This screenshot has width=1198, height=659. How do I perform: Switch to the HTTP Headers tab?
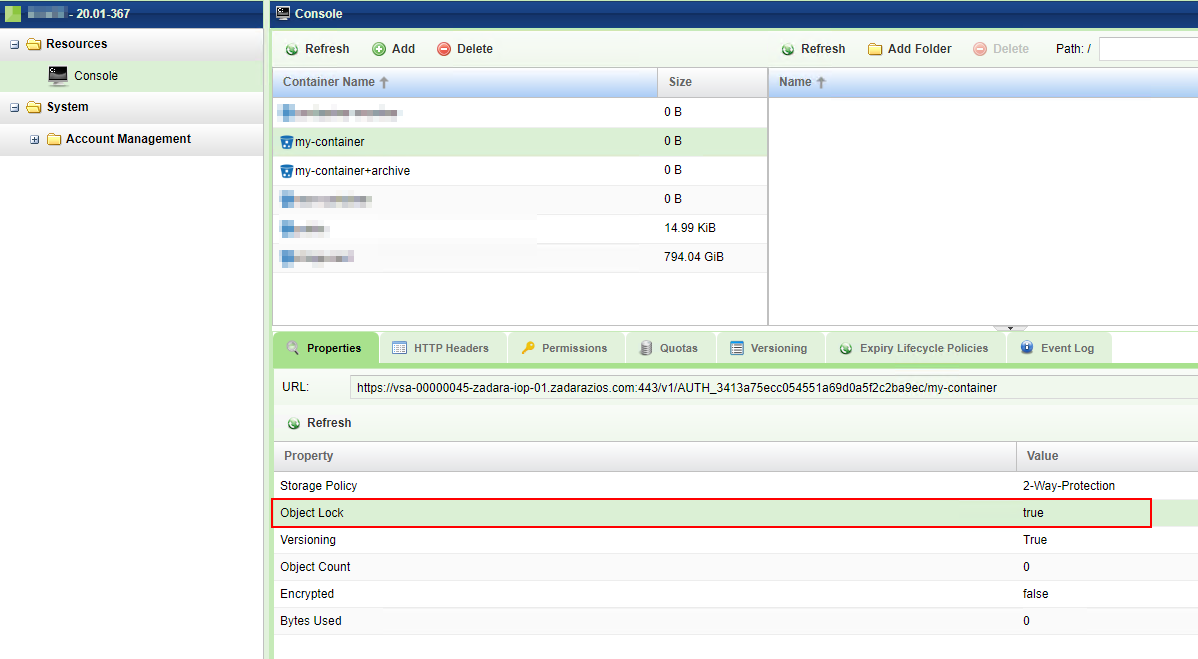click(x=442, y=348)
